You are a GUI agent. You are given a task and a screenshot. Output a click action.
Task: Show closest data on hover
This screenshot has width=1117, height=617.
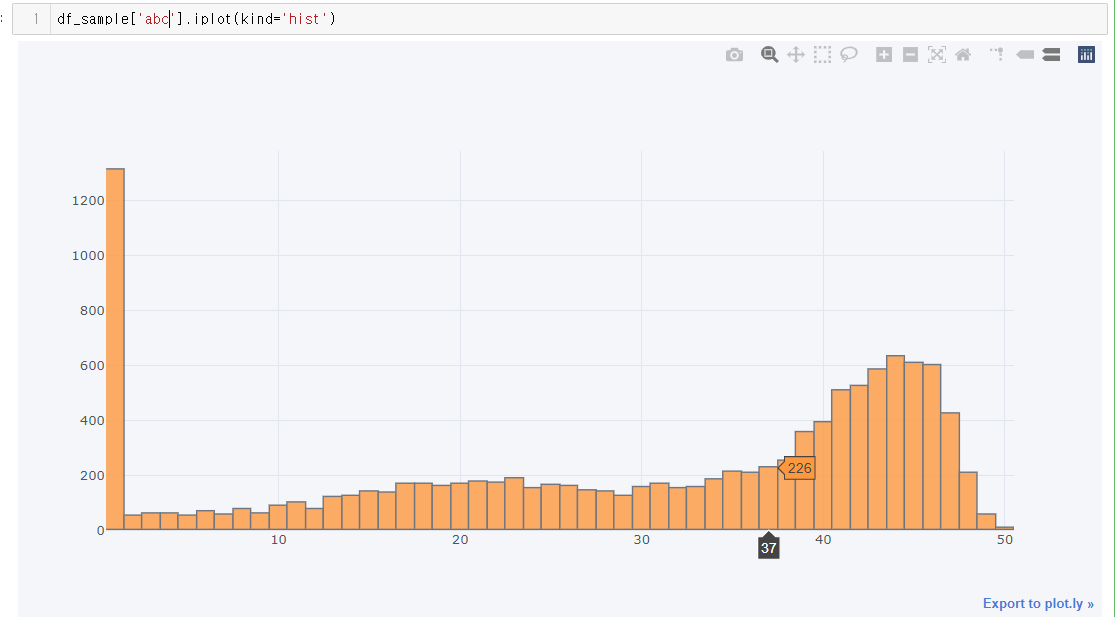tap(1024, 55)
